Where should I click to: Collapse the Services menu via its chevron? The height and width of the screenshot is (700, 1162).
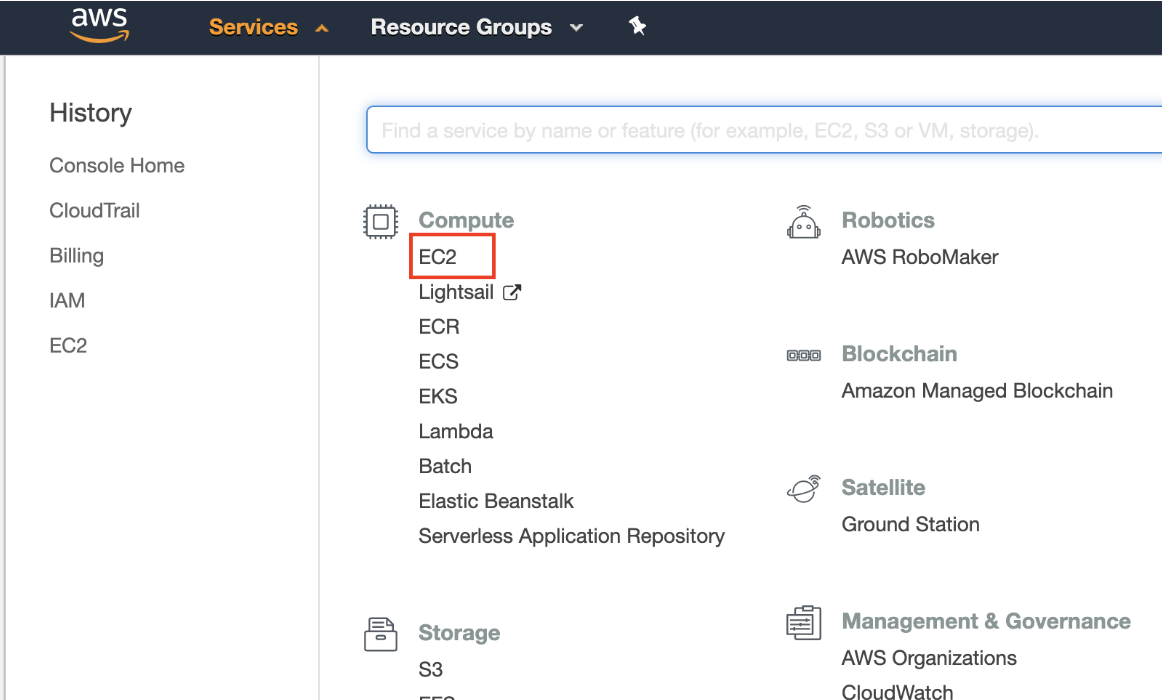[x=321, y=27]
